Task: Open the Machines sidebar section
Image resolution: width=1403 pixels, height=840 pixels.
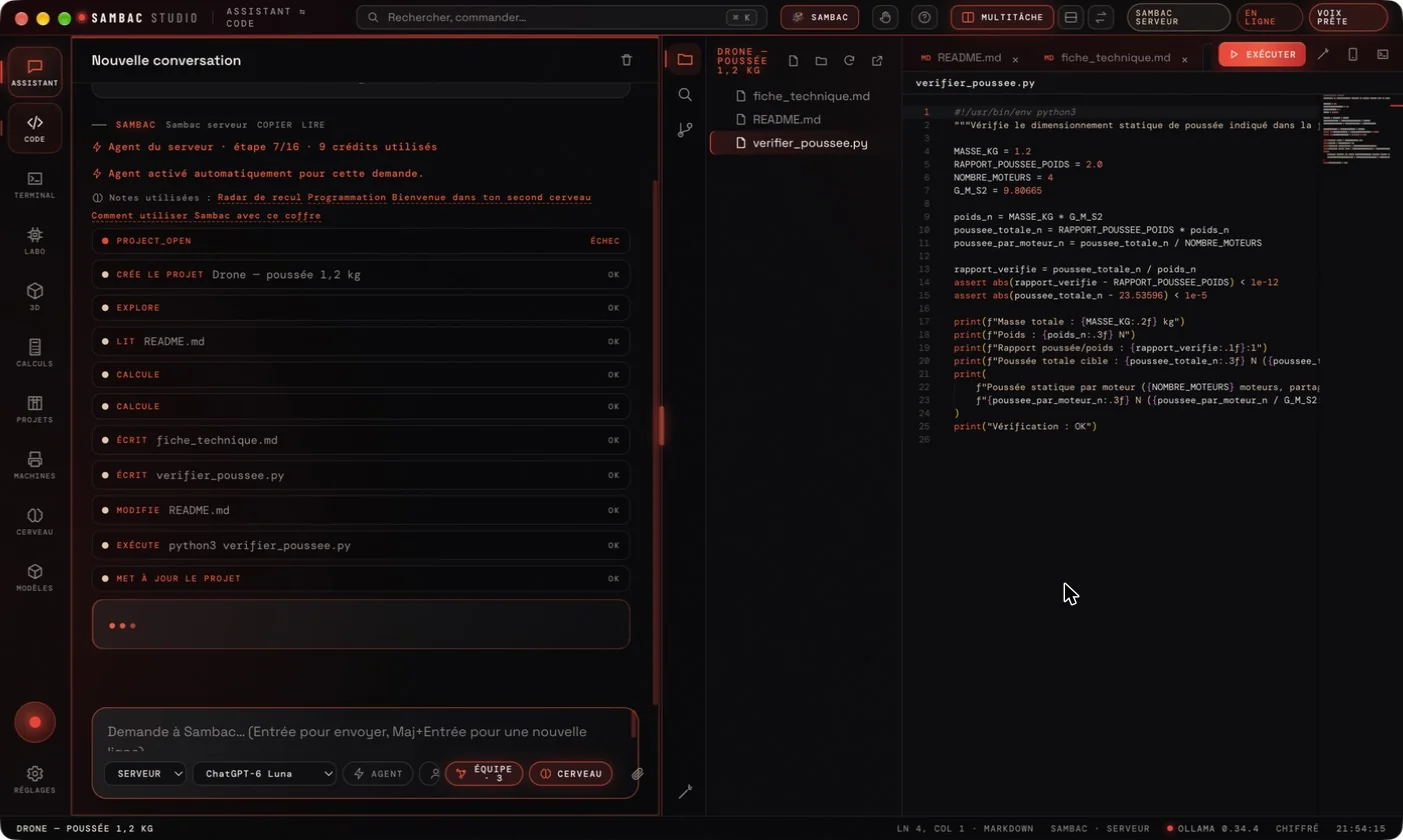Action: pos(35,464)
